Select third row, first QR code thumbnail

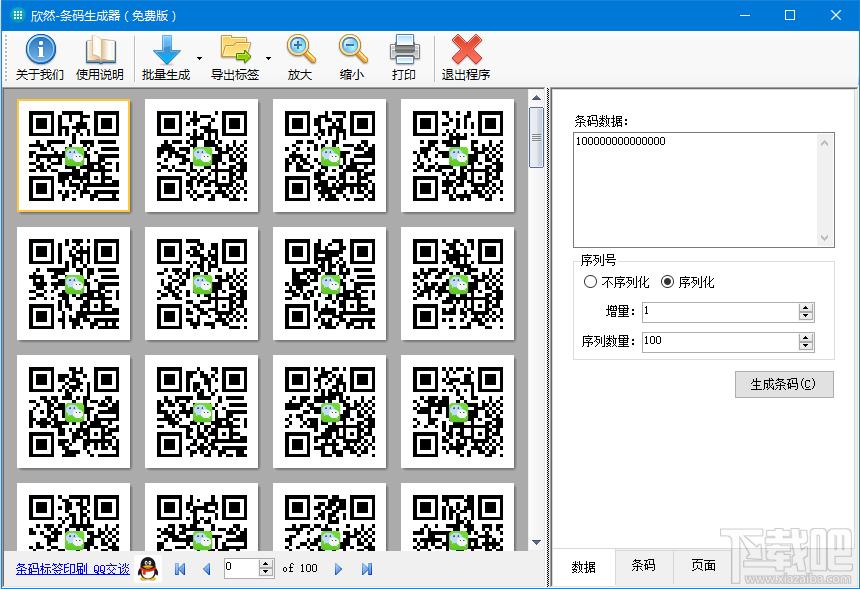tap(73, 411)
